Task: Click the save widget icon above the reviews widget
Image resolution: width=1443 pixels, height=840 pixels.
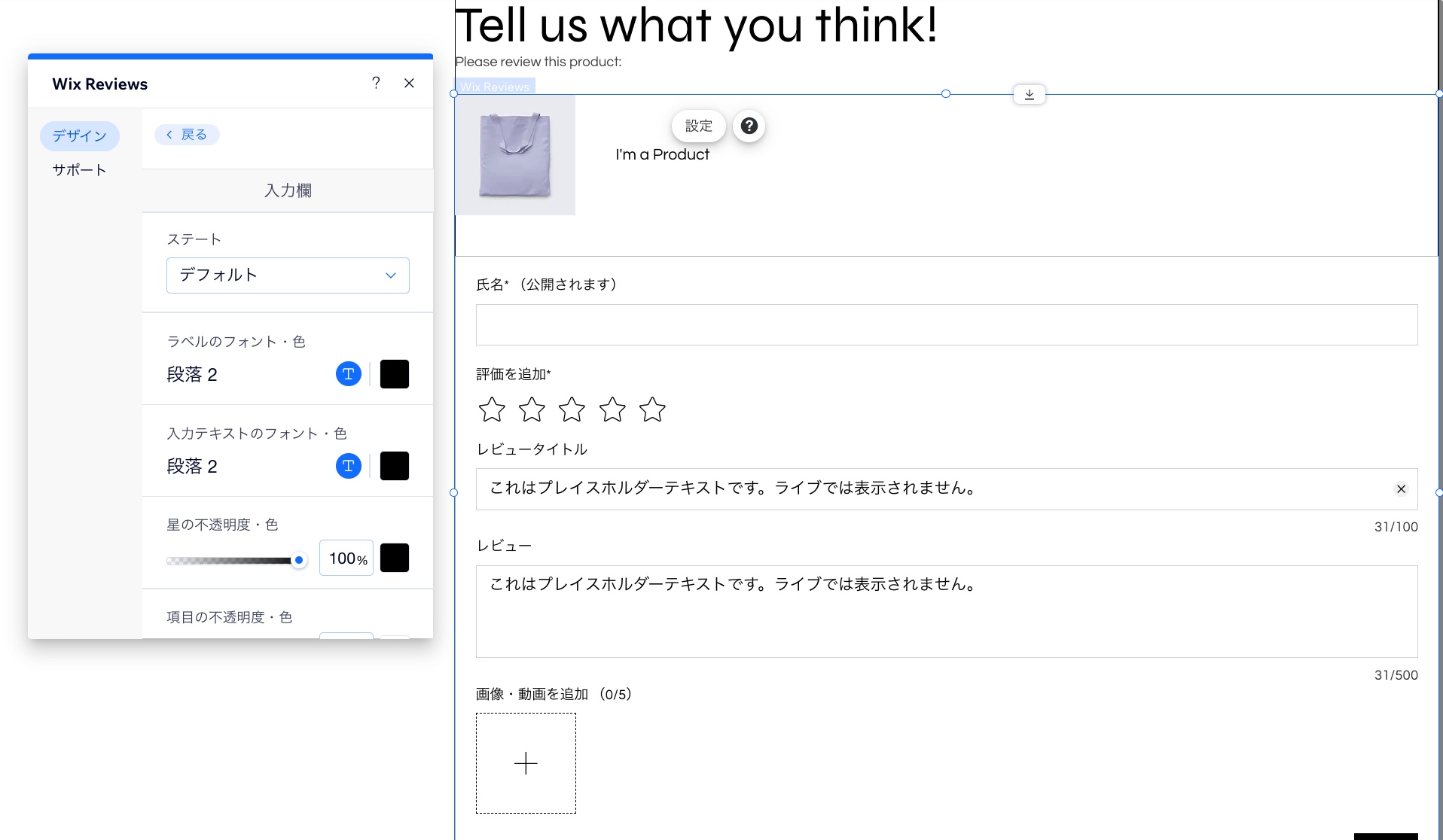Action: (1029, 94)
